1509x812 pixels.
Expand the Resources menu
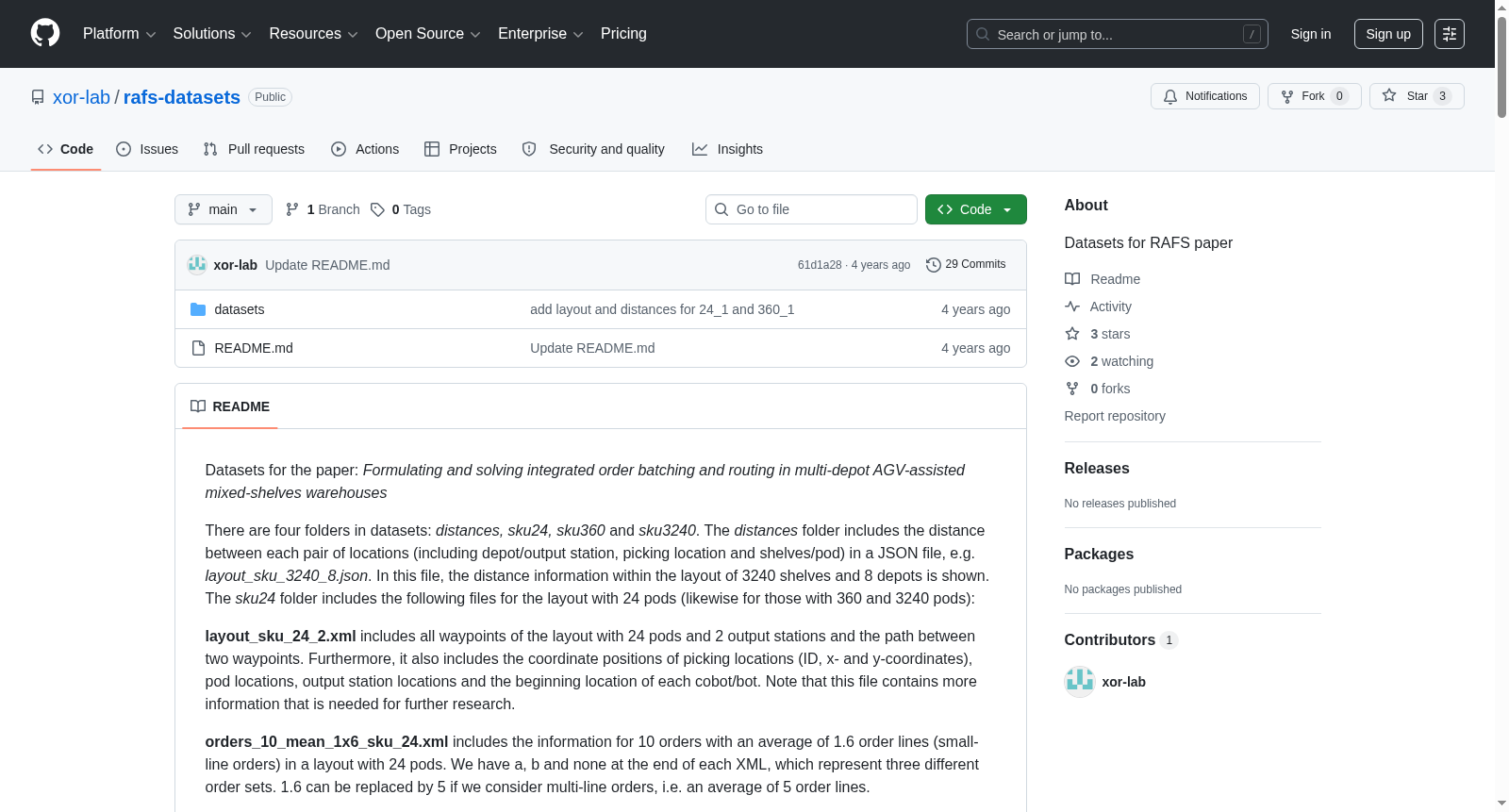[x=313, y=34]
